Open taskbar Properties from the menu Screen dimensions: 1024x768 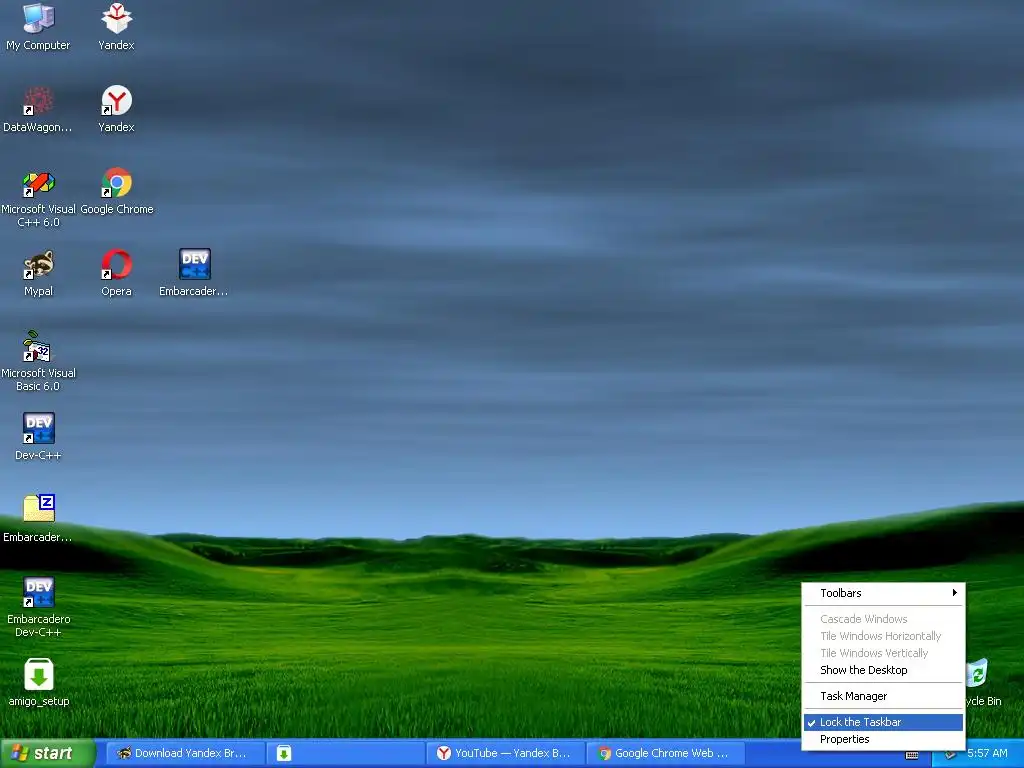pyautogui.click(x=883, y=739)
